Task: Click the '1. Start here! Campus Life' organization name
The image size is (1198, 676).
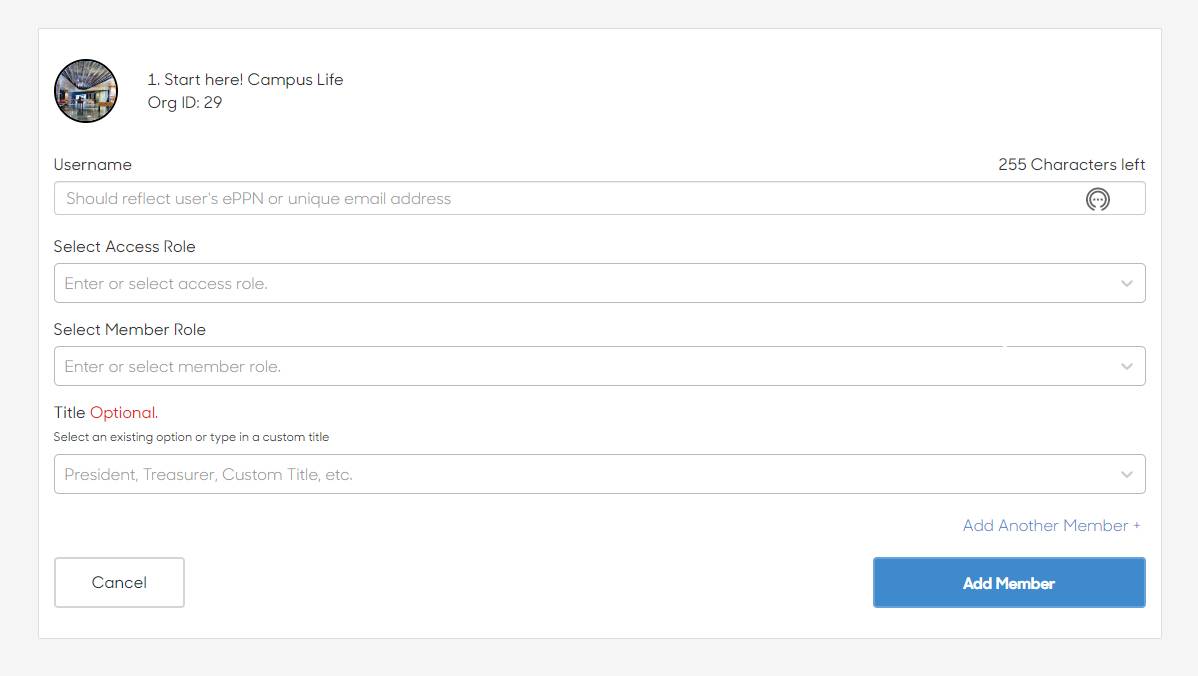Action: tap(245, 80)
